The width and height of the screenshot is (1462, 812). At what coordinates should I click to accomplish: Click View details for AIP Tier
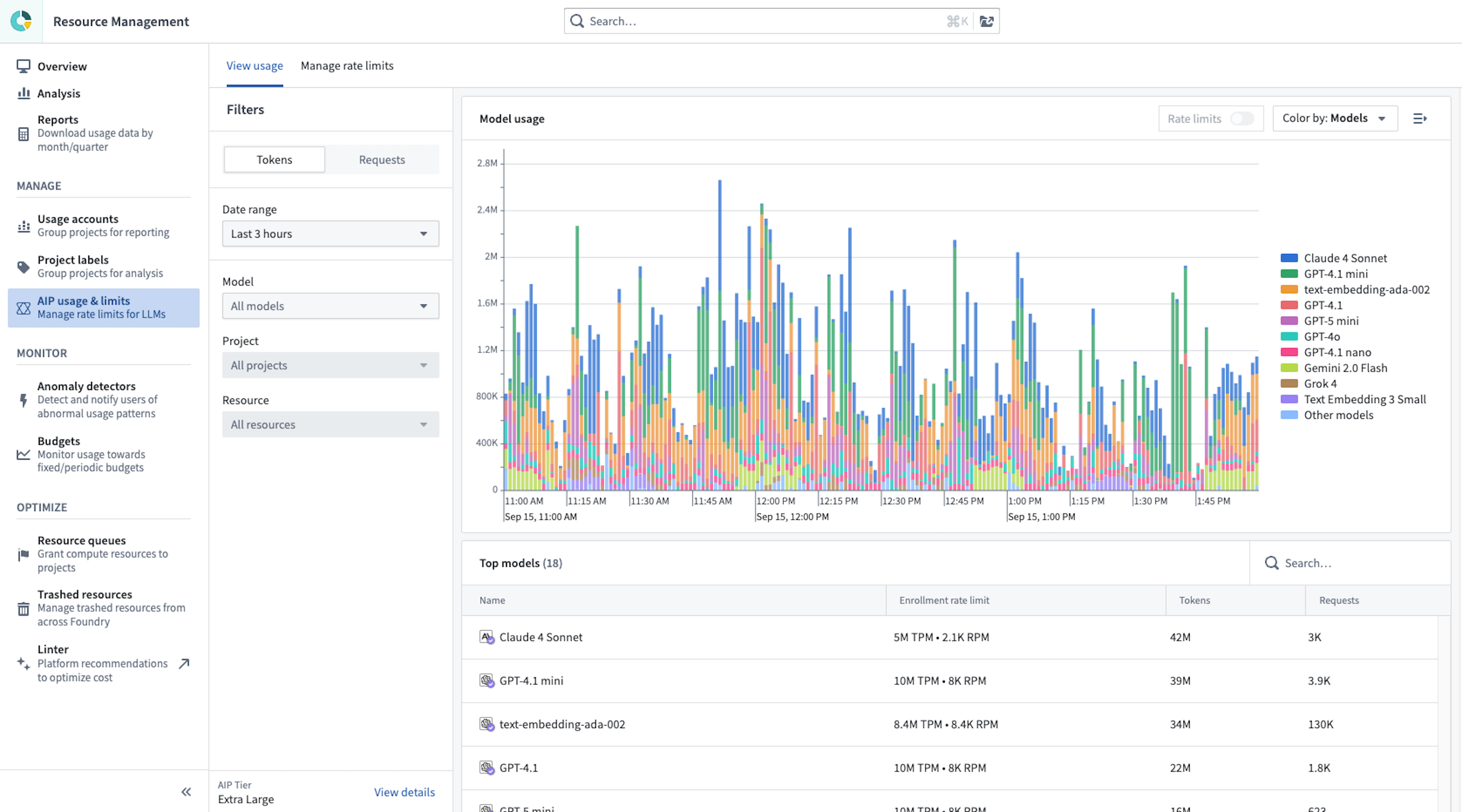pos(404,792)
